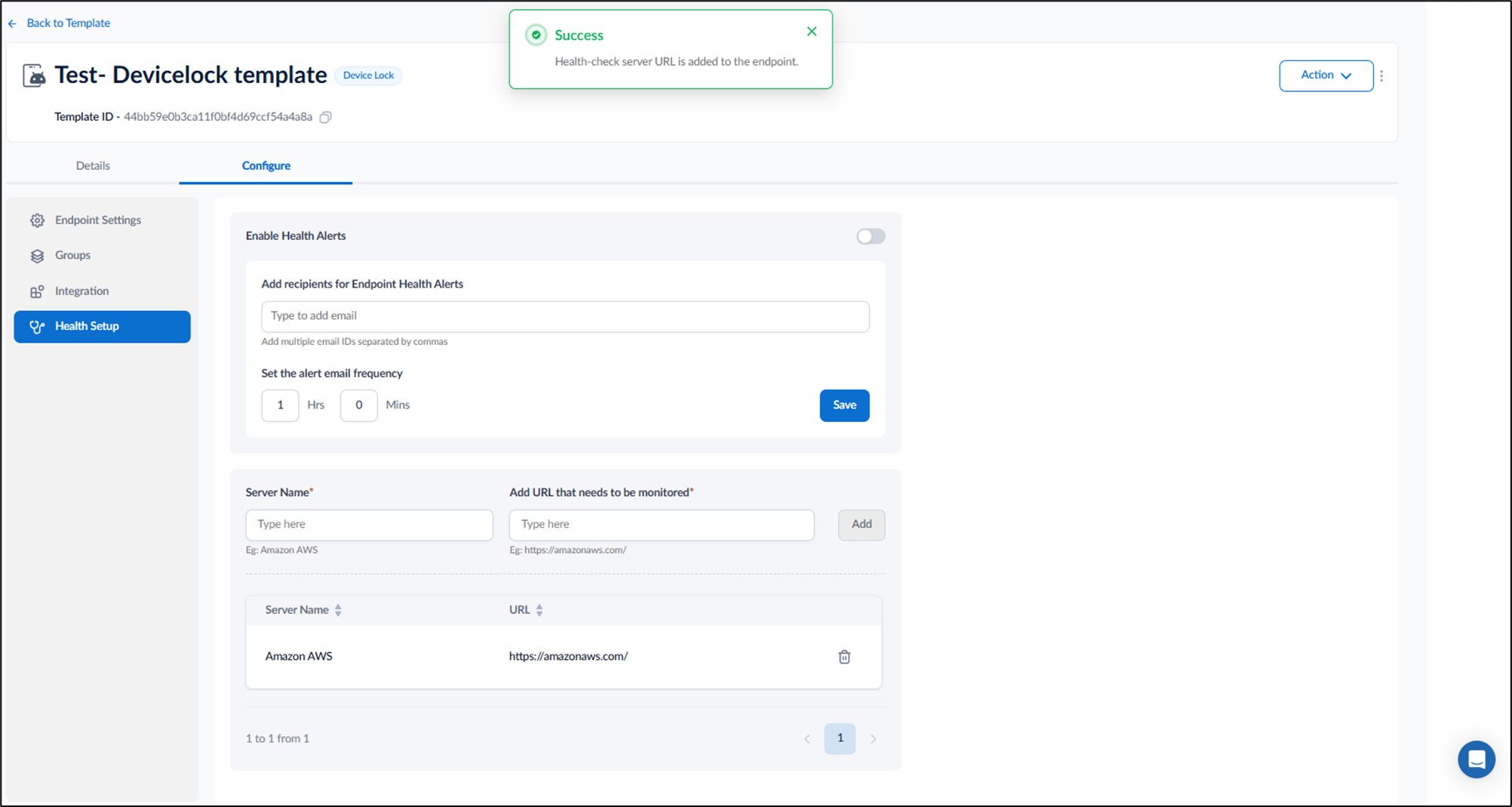Image resolution: width=1512 pixels, height=807 pixels.
Task: Click the Integration icon in sidebar
Action: (x=37, y=291)
